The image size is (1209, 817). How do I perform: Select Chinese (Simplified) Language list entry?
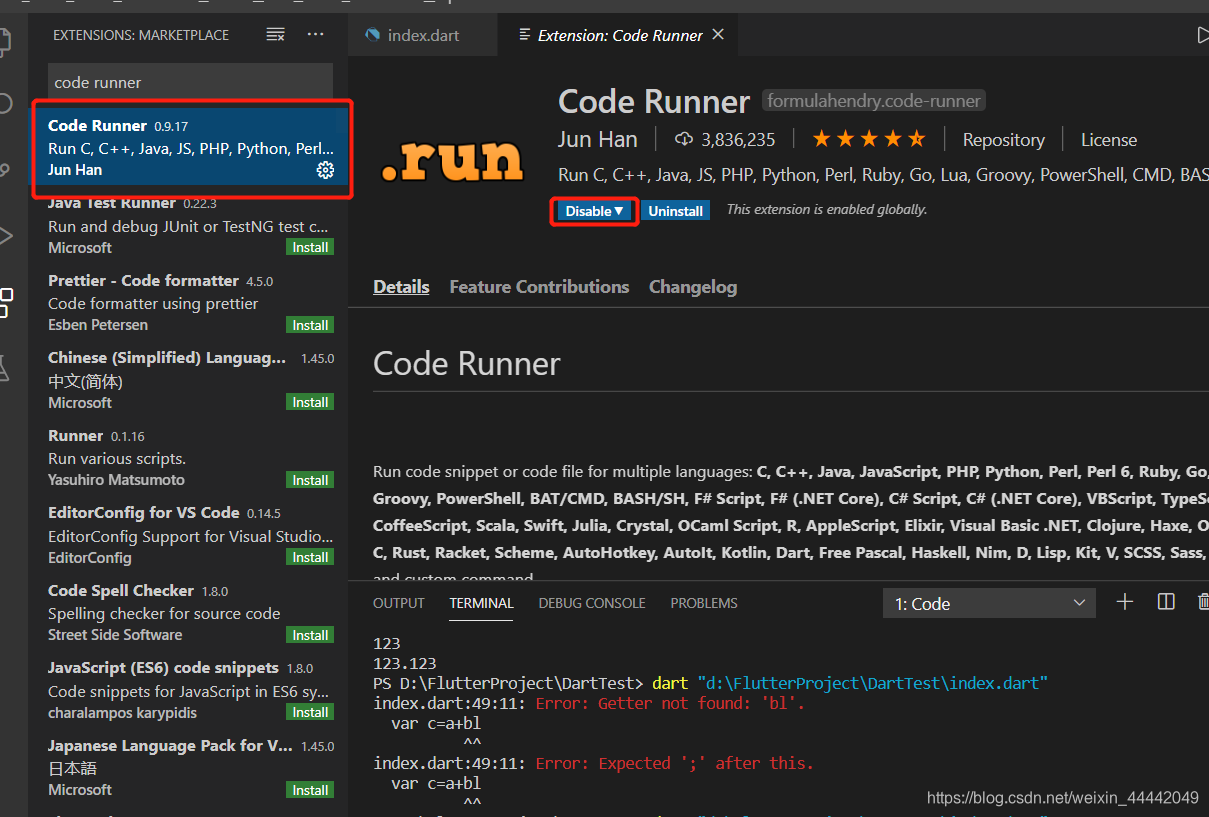[x=188, y=380]
